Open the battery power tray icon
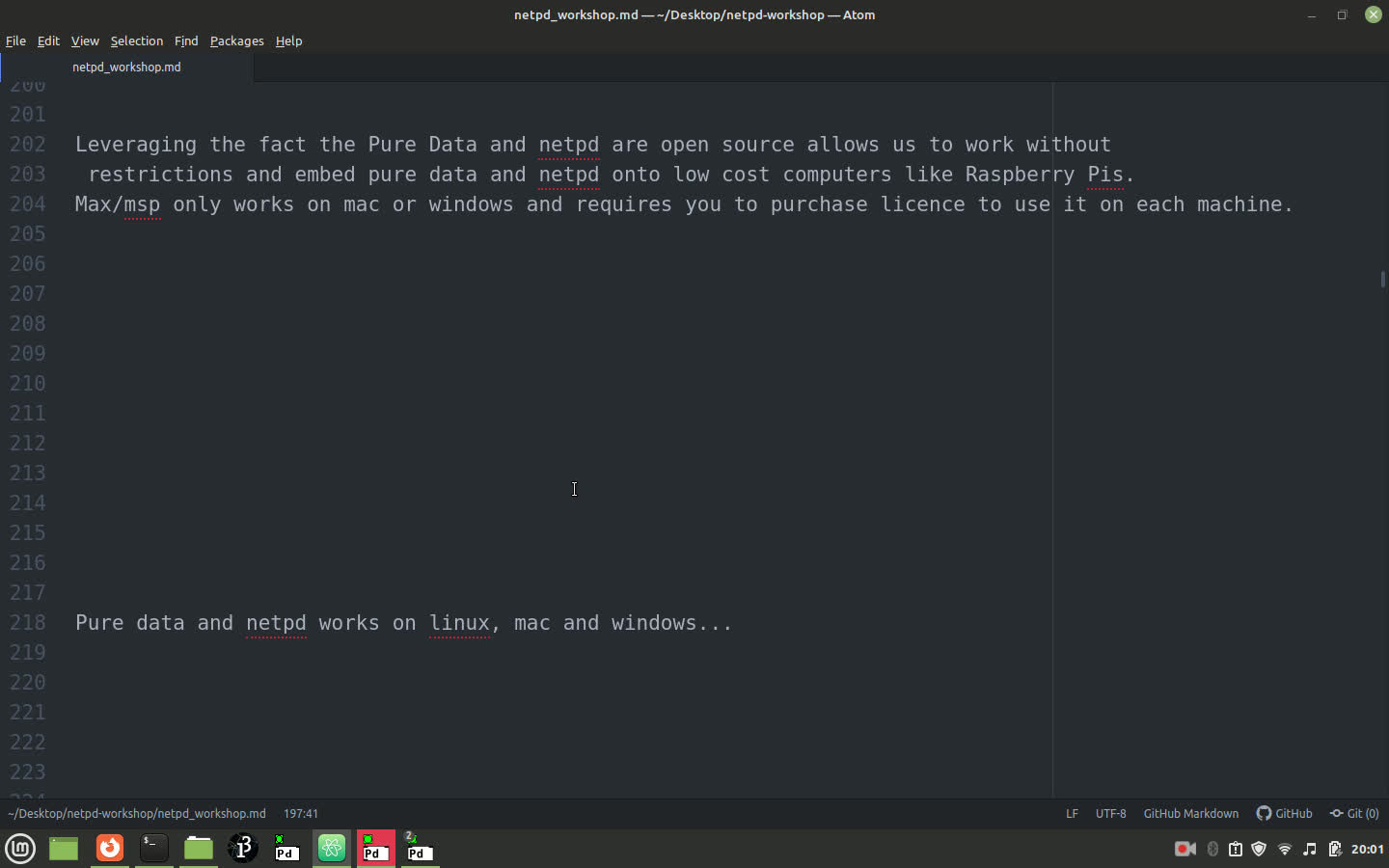 click(1335, 849)
